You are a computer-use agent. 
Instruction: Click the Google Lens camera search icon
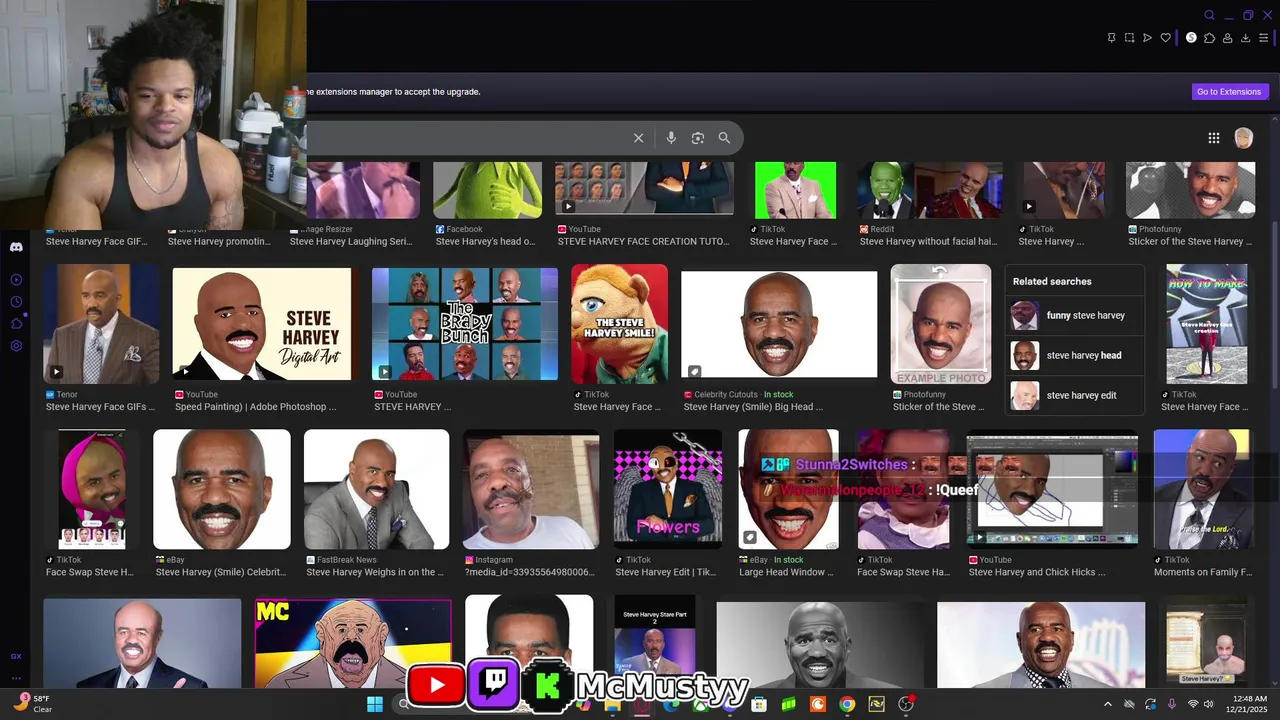point(698,138)
